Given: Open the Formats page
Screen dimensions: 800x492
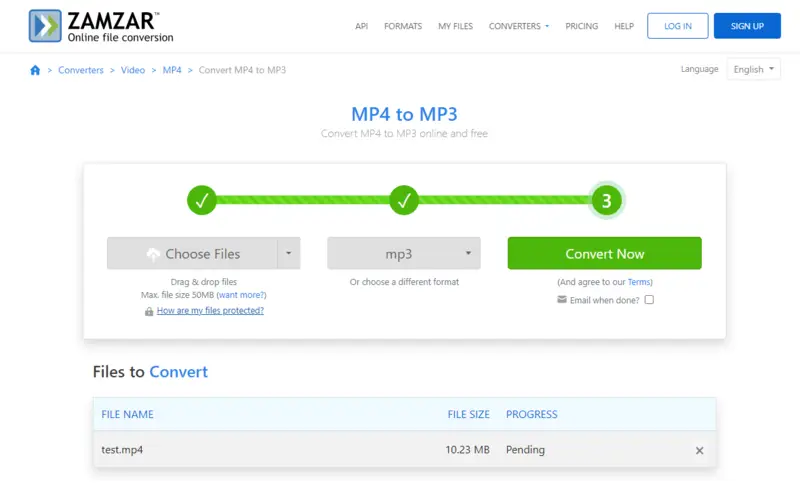Looking at the screenshot, I should (x=403, y=26).
